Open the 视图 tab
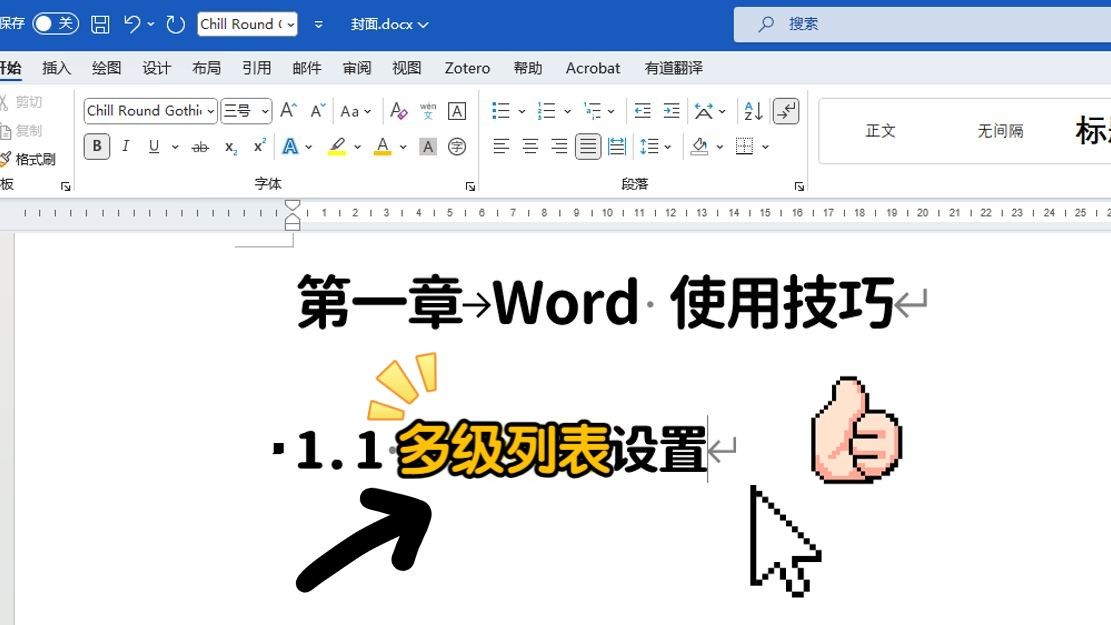The image size is (1111, 625). pyautogui.click(x=407, y=68)
